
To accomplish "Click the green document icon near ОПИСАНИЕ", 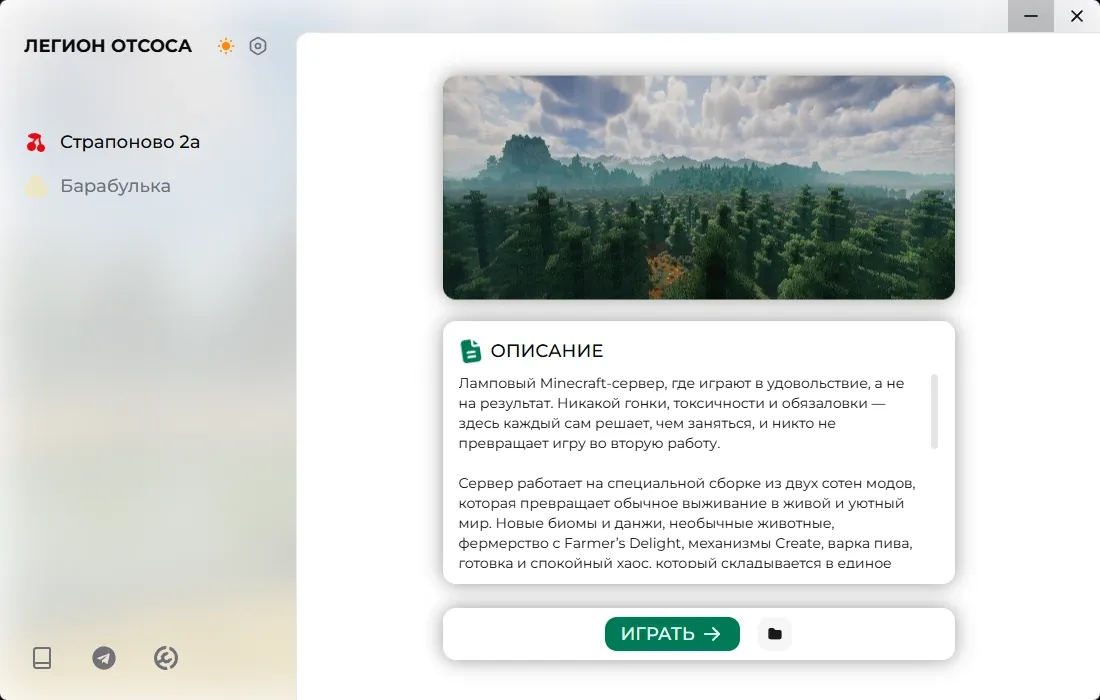I will (471, 351).
